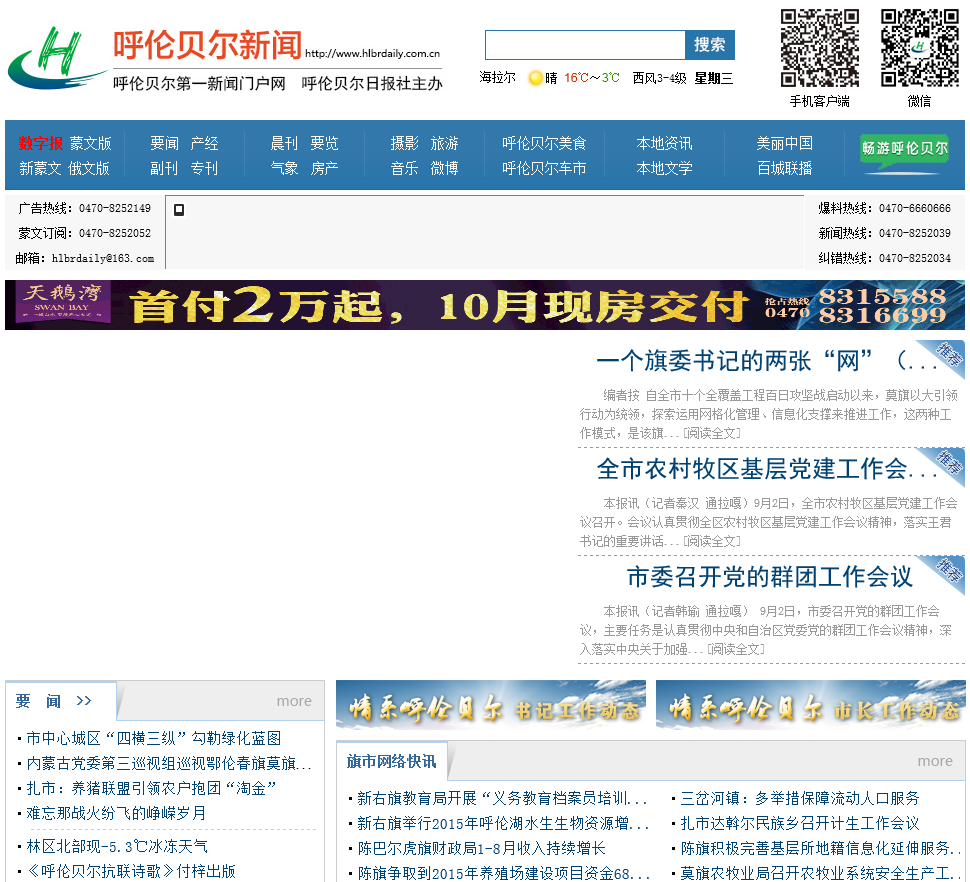Go to the 产经 navigation section
The image size is (970, 882).
click(x=205, y=143)
